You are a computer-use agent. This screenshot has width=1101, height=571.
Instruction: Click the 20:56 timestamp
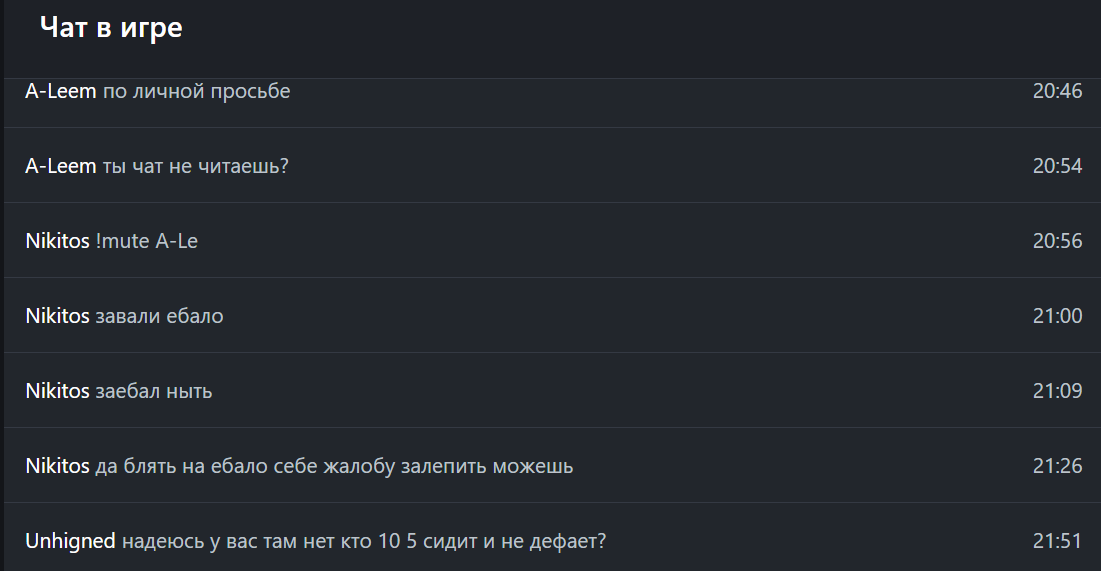pyautogui.click(x=1057, y=241)
